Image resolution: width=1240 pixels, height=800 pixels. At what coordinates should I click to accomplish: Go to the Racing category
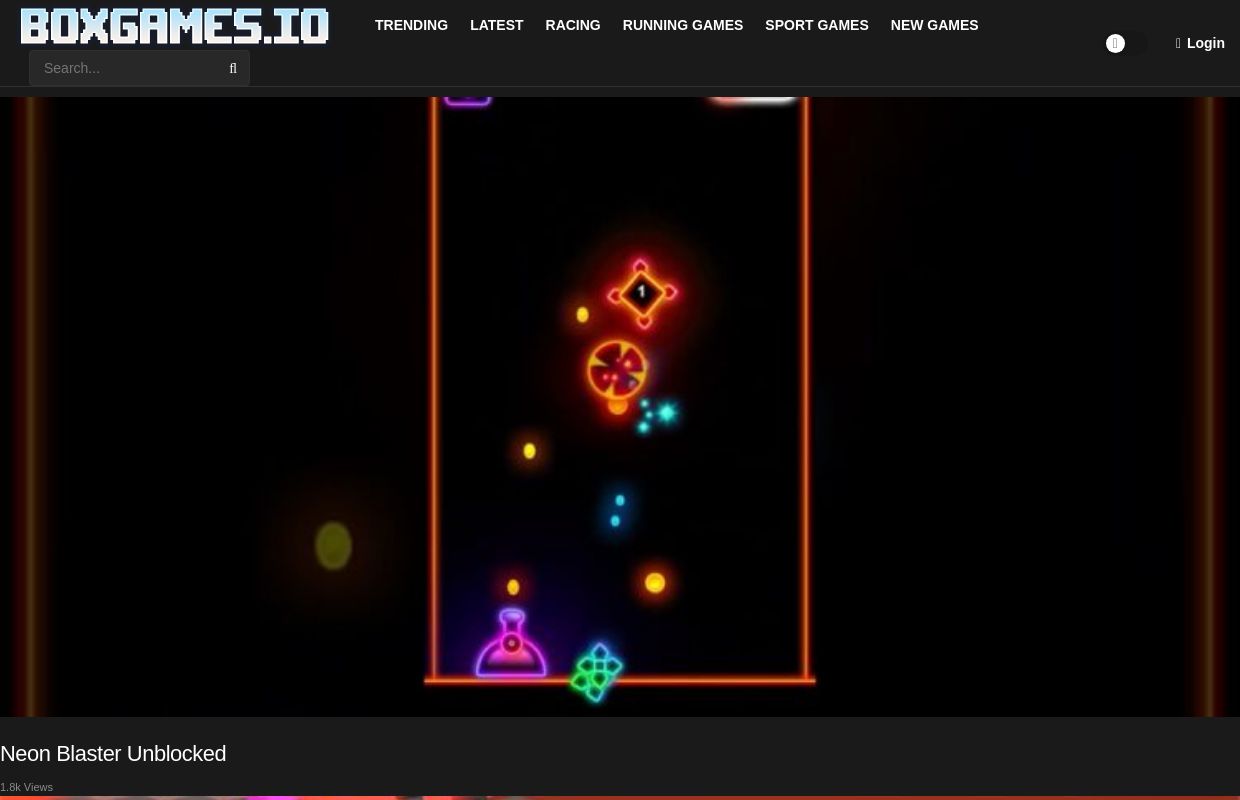(x=573, y=25)
